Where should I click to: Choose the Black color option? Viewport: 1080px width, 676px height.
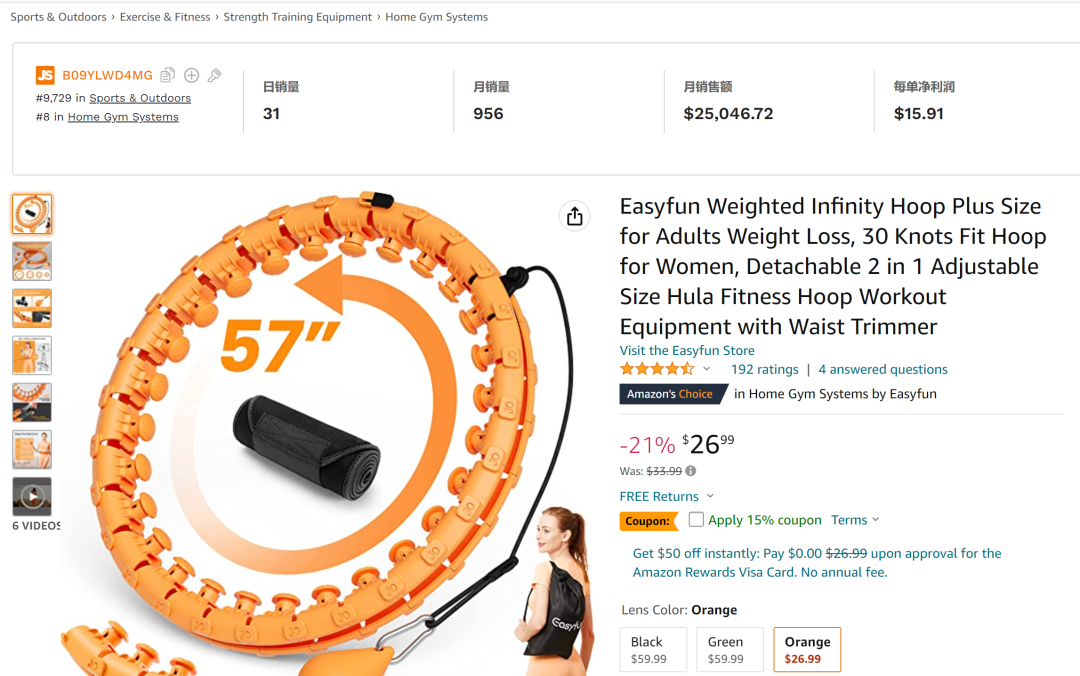coord(653,649)
